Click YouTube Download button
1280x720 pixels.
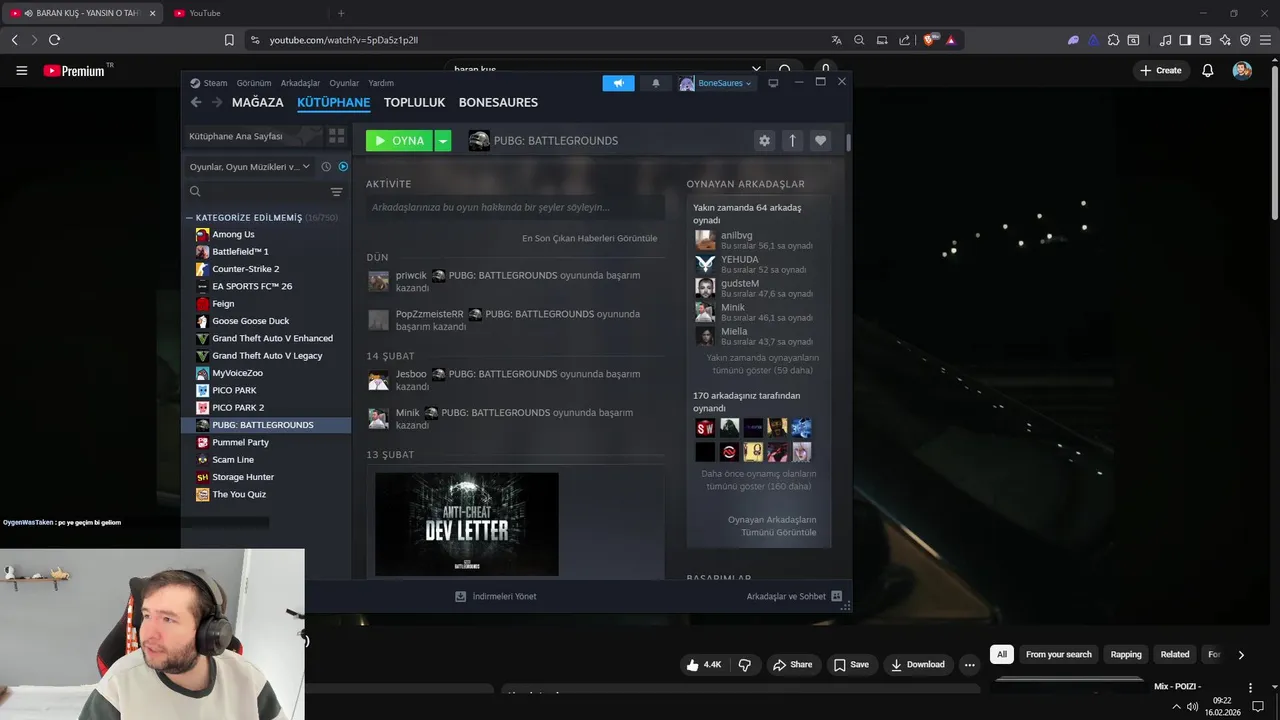(917, 664)
